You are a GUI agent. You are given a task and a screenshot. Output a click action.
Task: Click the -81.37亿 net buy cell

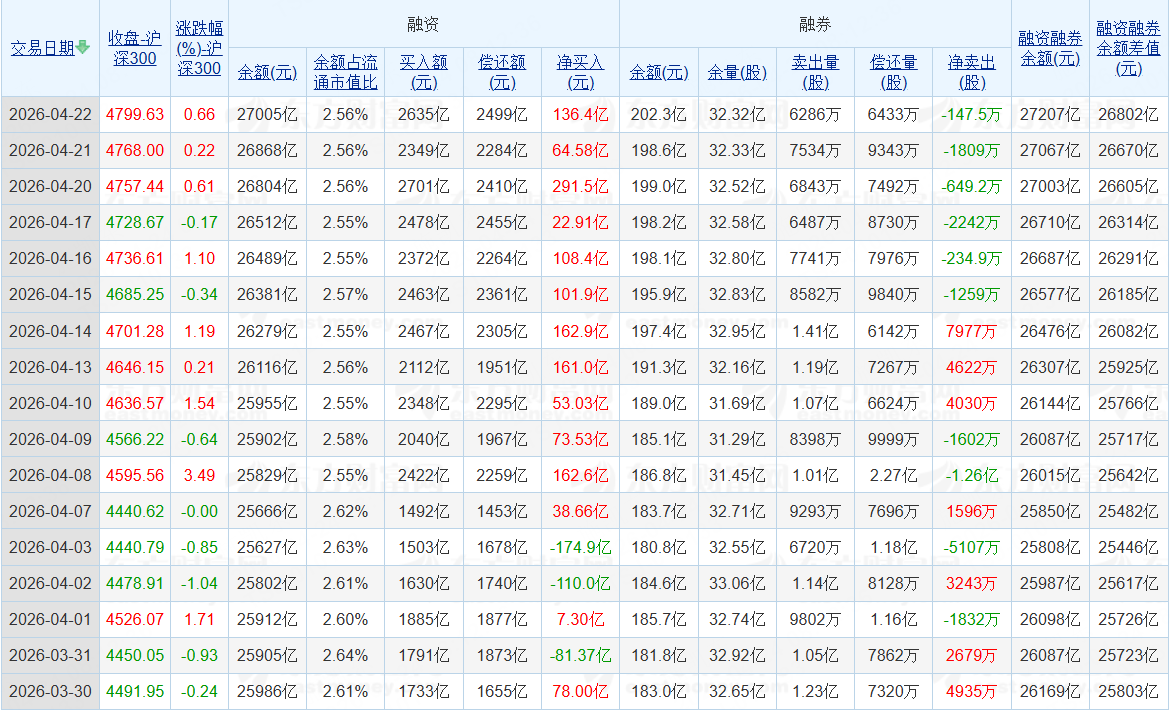pos(581,656)
